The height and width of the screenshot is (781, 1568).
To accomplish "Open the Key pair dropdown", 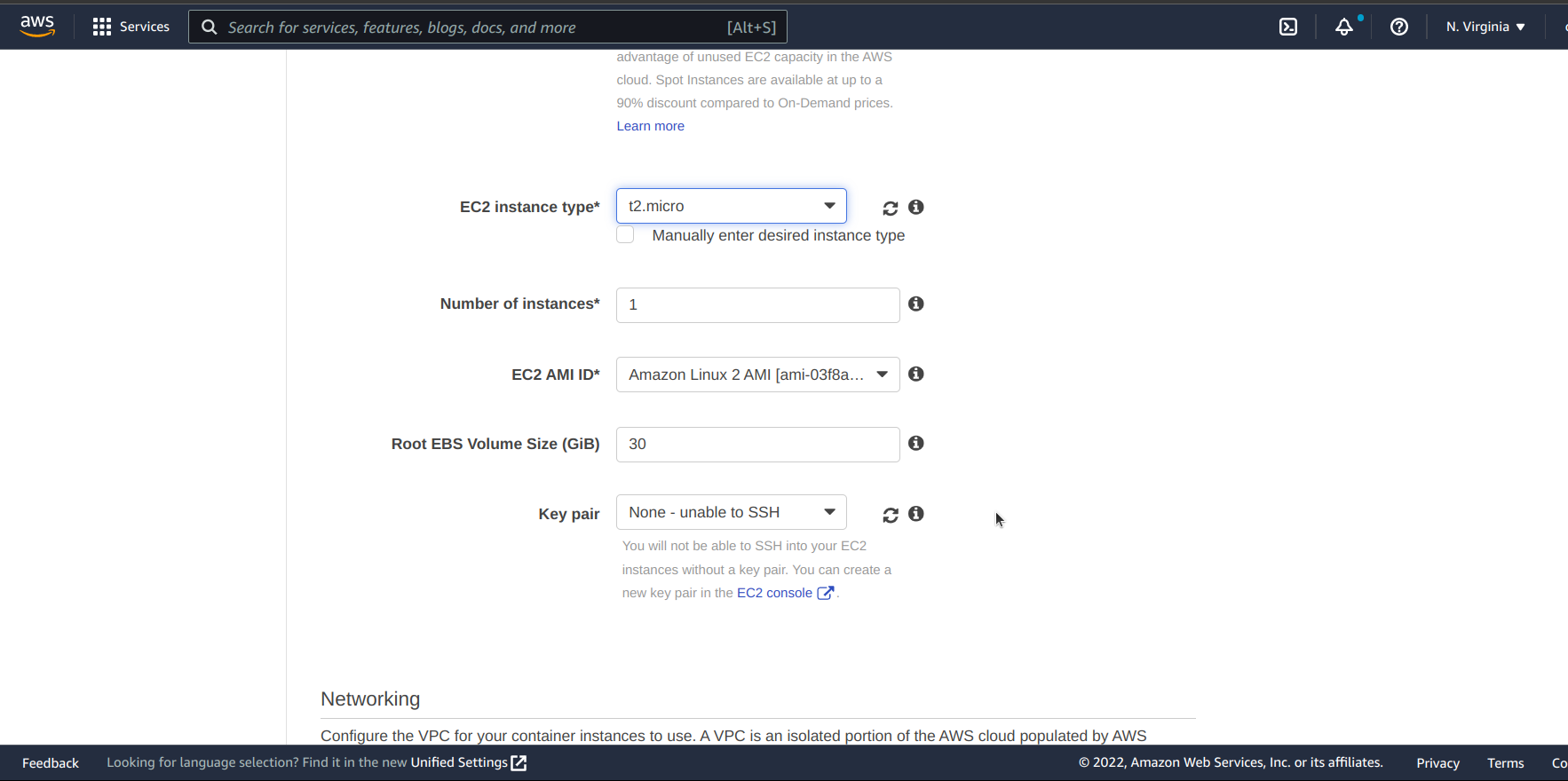I will 731,512.
